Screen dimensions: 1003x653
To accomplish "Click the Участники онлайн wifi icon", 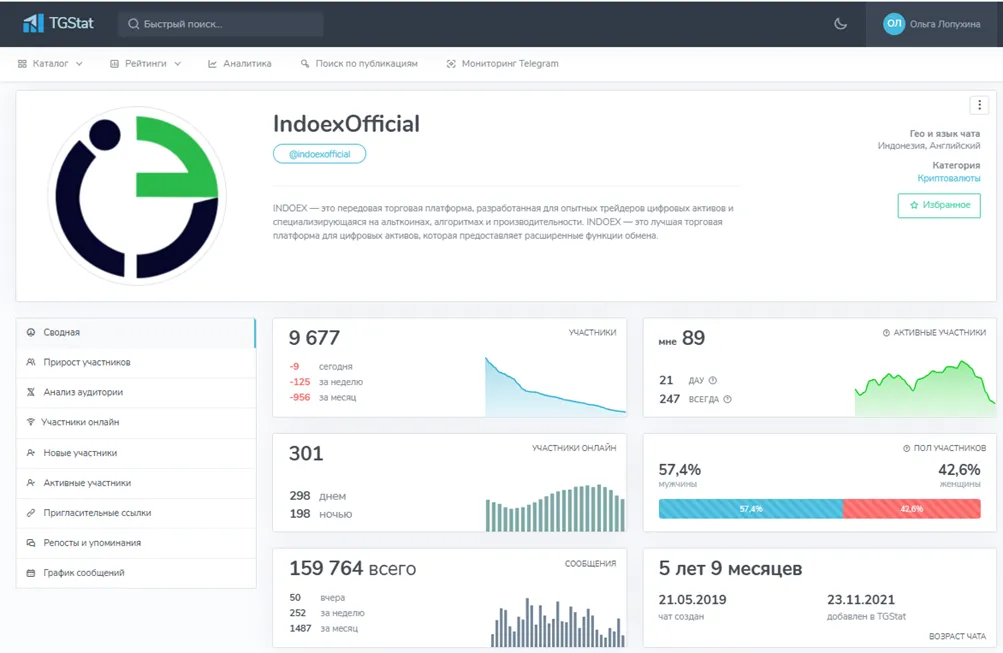I will (31, 422).
